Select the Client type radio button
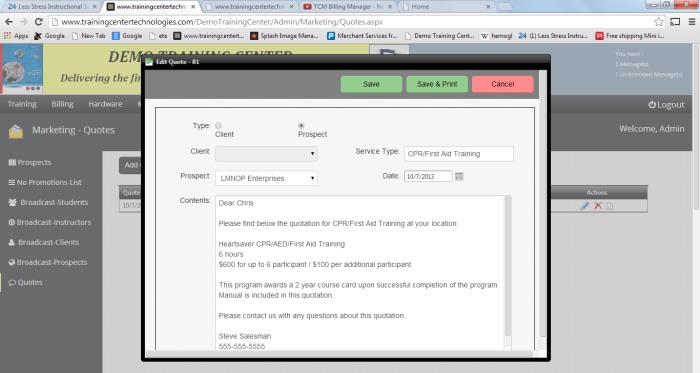The width and height of the screenshot is (700, 373). tap(218, 126)
